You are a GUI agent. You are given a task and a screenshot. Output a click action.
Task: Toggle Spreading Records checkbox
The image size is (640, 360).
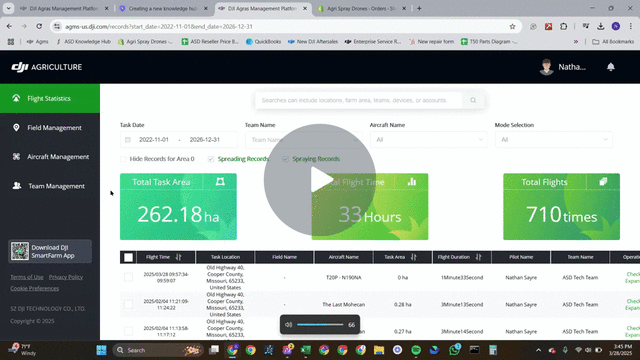(211, 159)
